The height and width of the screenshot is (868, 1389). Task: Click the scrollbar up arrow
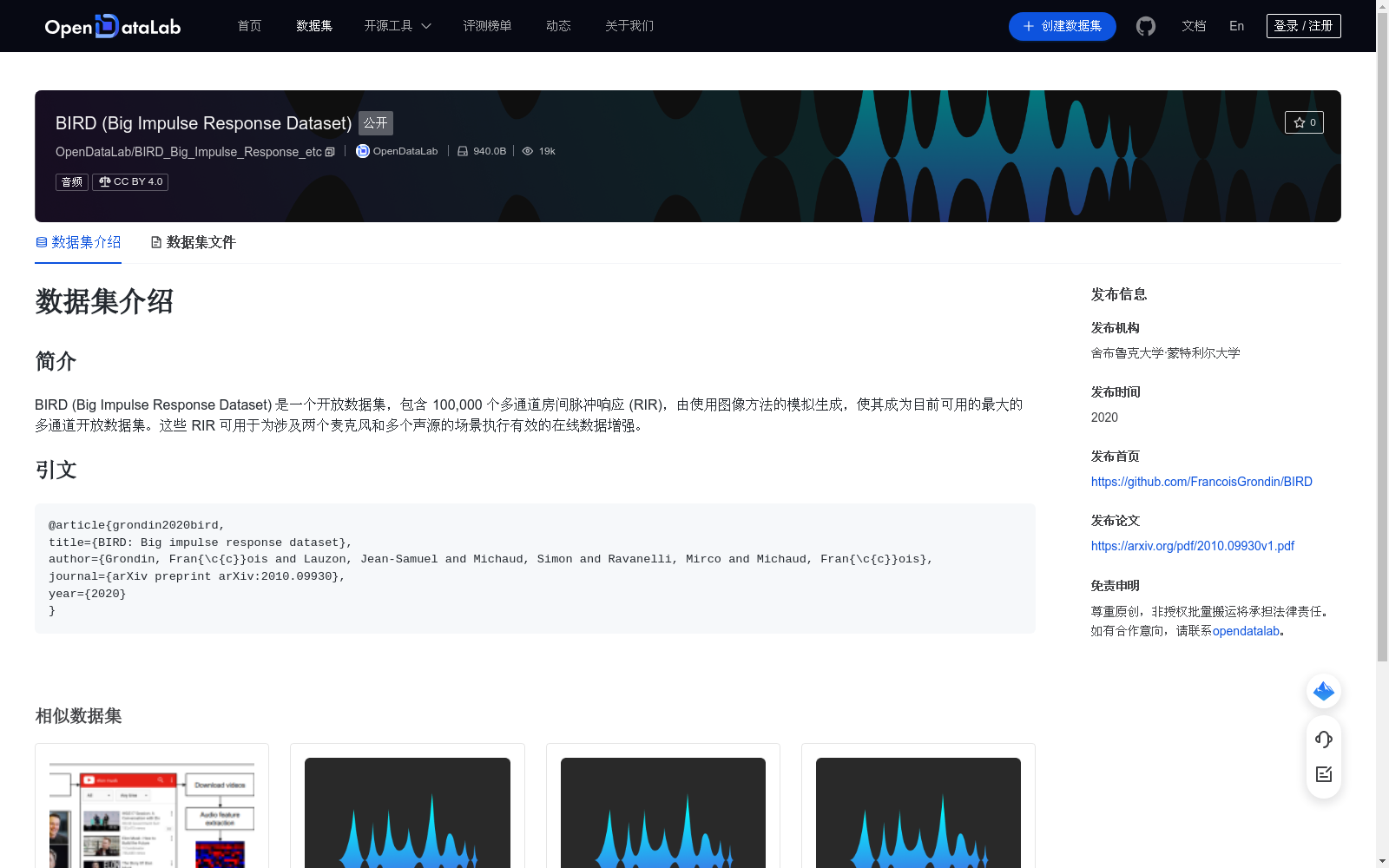tap(1382, 6)
